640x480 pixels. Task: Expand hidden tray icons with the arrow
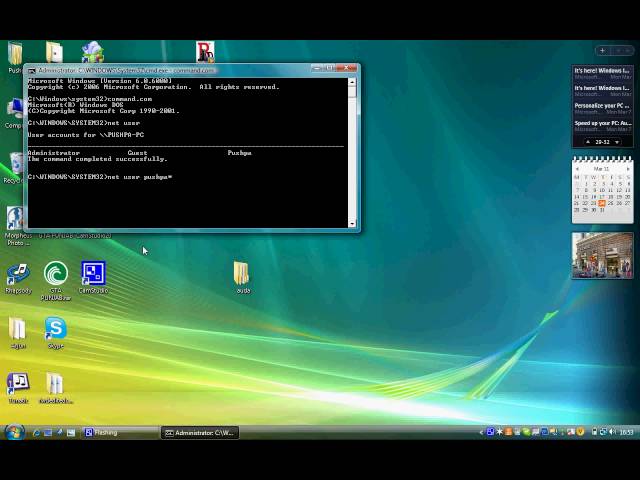coord(481,432)
